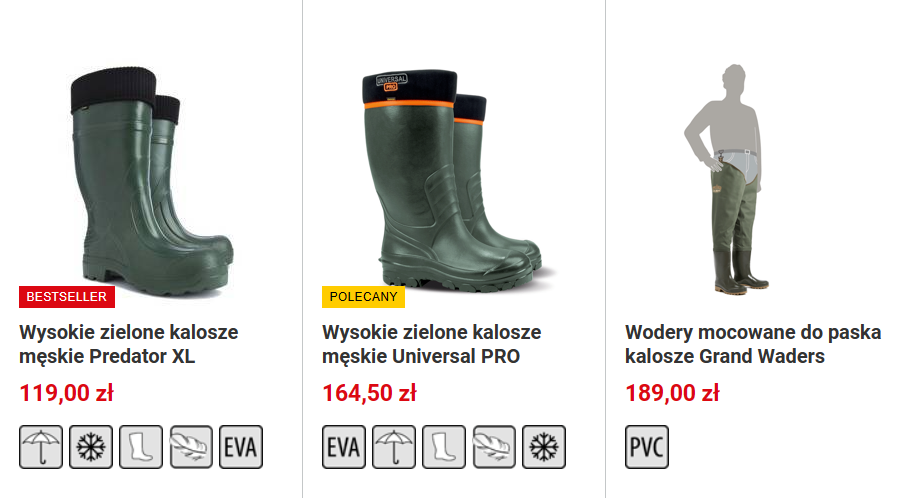Click the feather lightweight icon under Universal PRO
Viewport: 907px width, 498px height.
pos(494,447)
